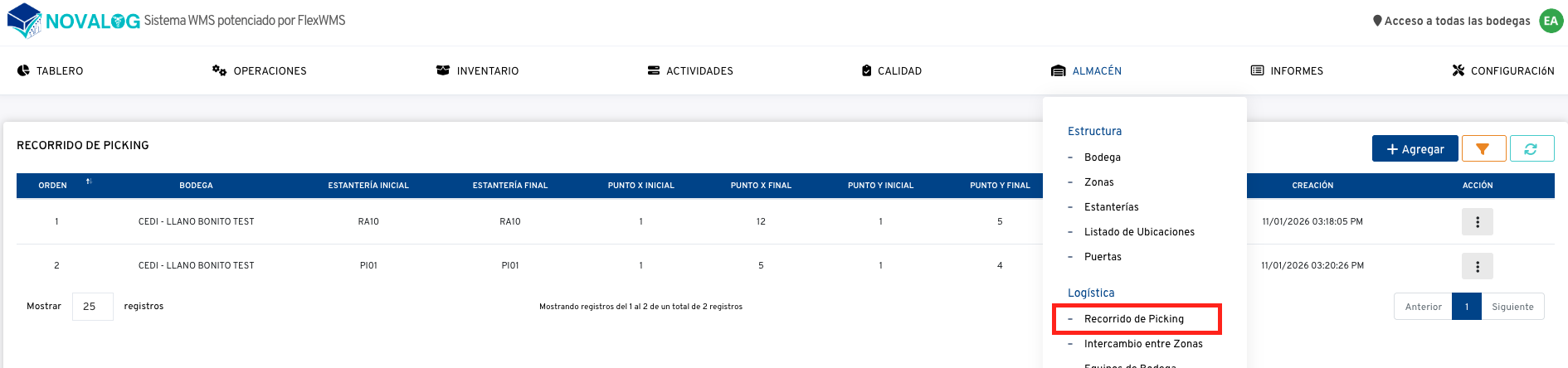The image size is (1568, 368).
Task: Go to the Anterior page
Action: coord(1423,307)
